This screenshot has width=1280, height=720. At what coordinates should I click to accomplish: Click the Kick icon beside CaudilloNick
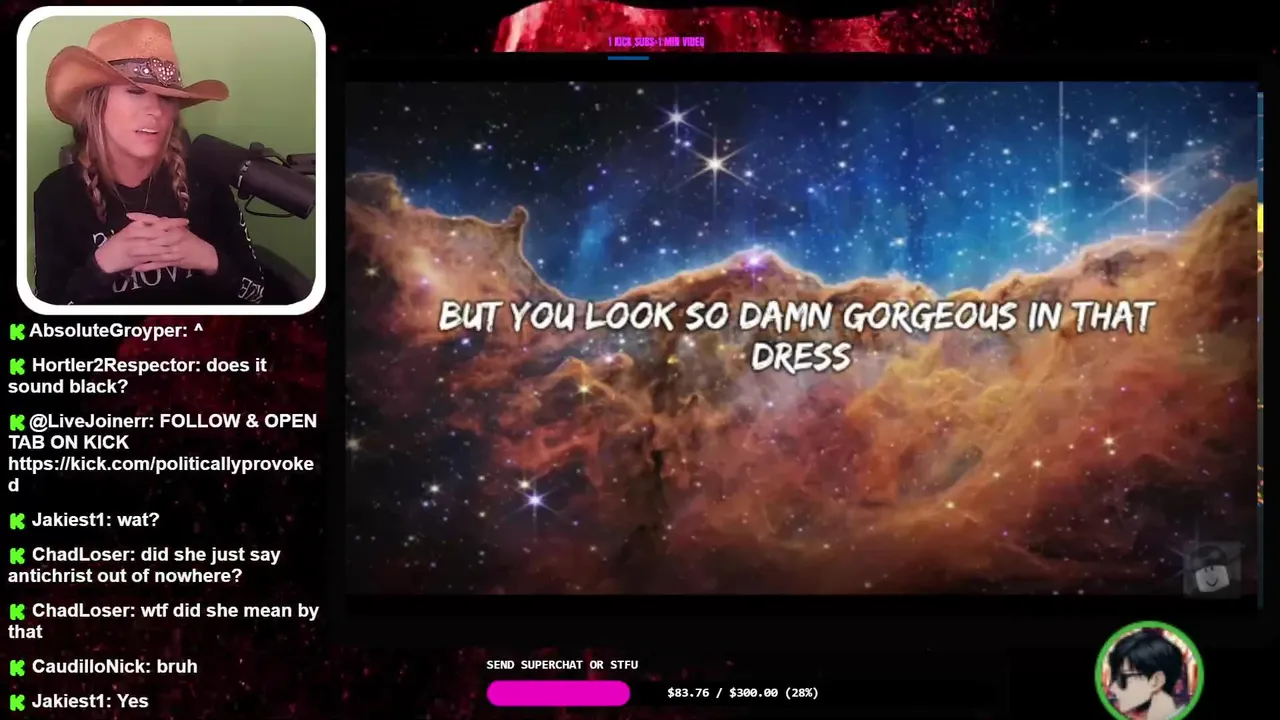point(17,668)
